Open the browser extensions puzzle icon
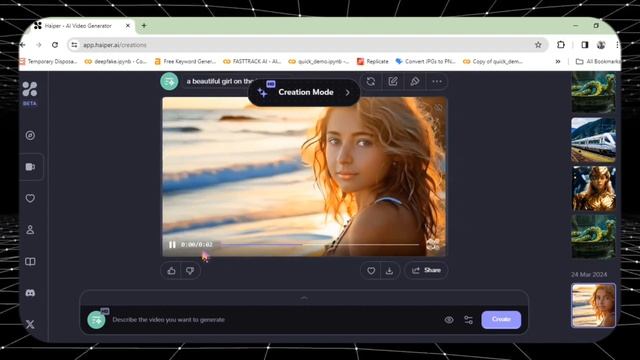 (x=561, y=45)
